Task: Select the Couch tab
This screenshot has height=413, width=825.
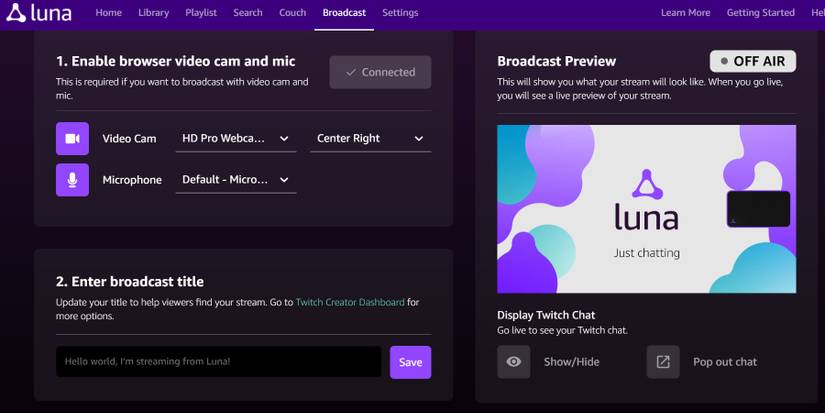Action: click(293, 13)
